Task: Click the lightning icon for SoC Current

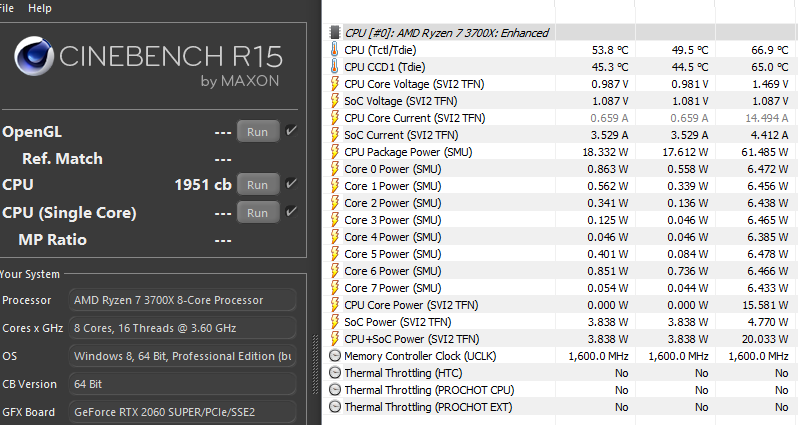Action: (x=334, y=135)
